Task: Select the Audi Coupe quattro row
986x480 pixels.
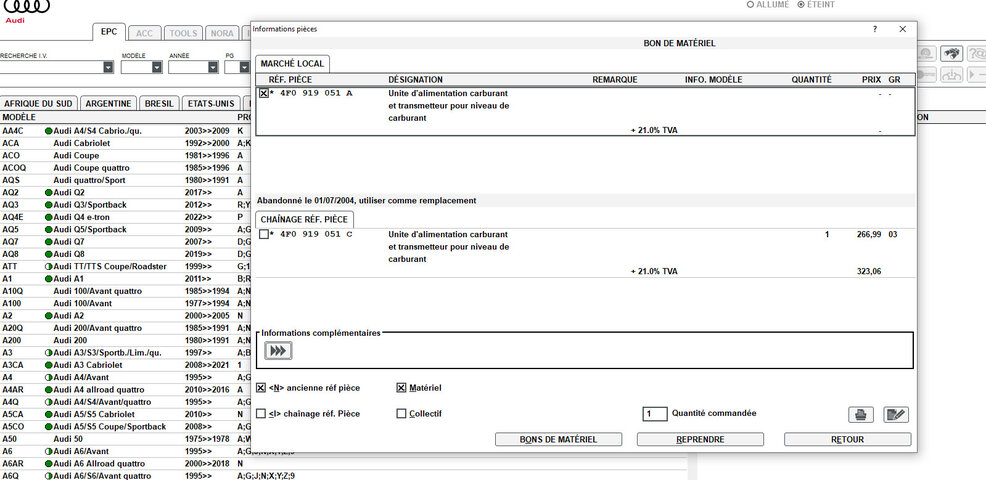Action: (126, 168)
